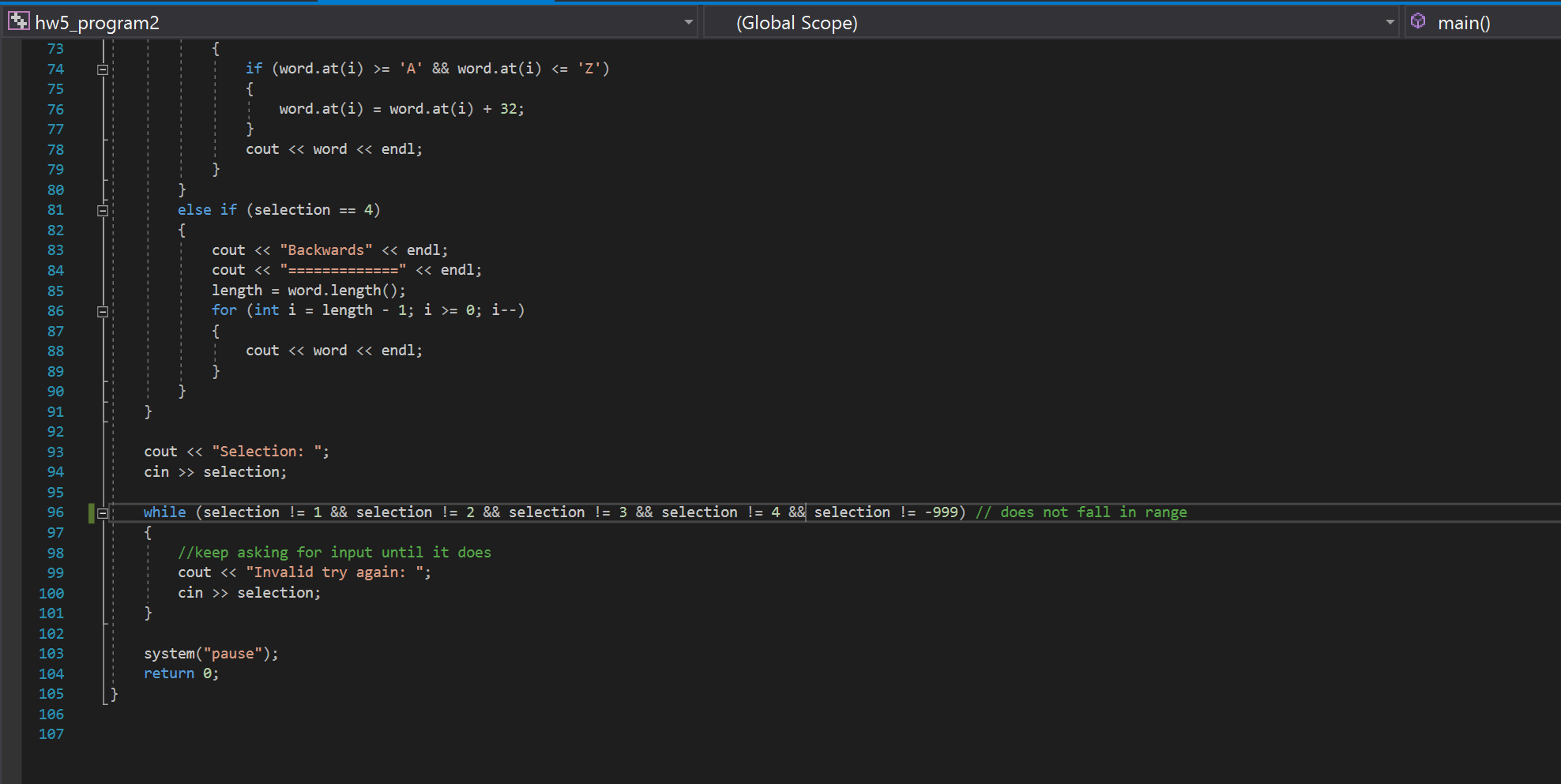Click the 'A' character literal on line 74
Image resolution: width=1561 pixels, height=784 pixels.
coord(411,69)
